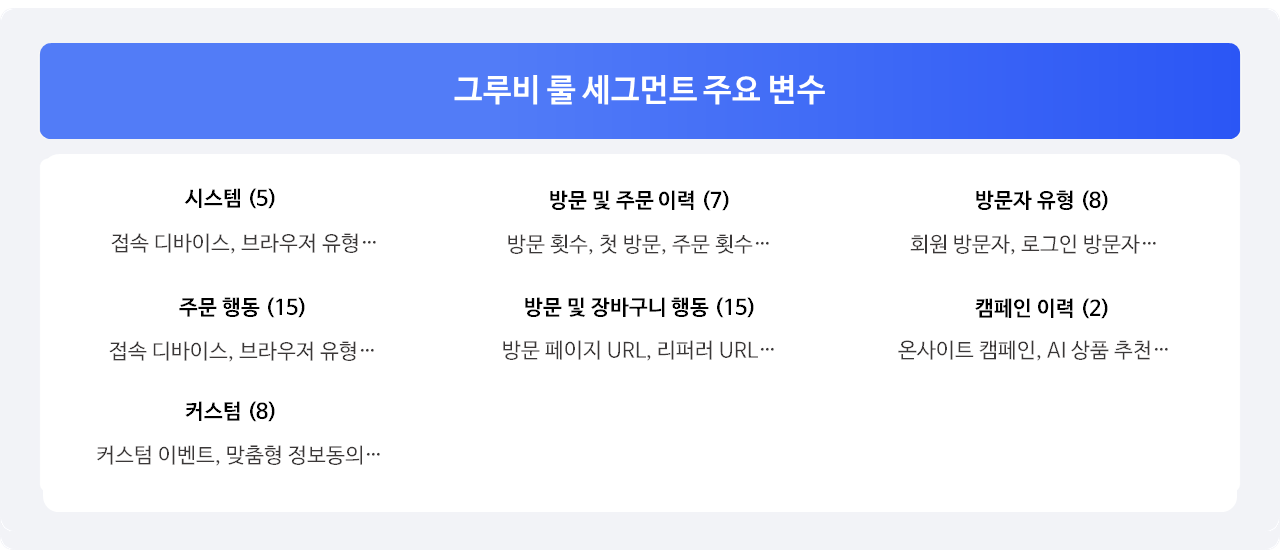The height and width of the screenshot is (555, 1280).
Task: Click 온사이트 캠페인, AI 상품 추천 text
Action: point(1024,351)
